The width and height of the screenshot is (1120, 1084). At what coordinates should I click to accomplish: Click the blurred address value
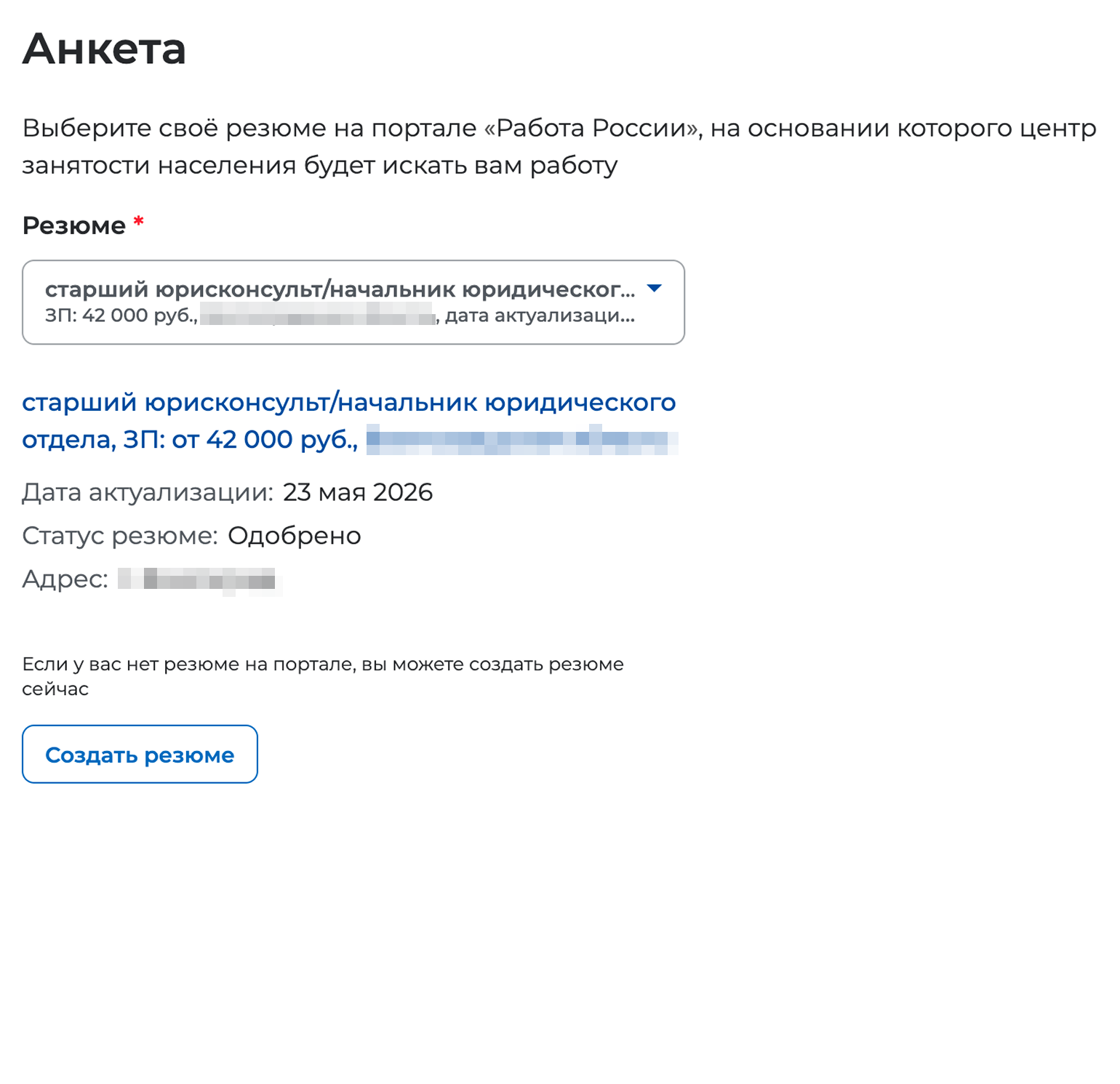click(x=200, y=581)
